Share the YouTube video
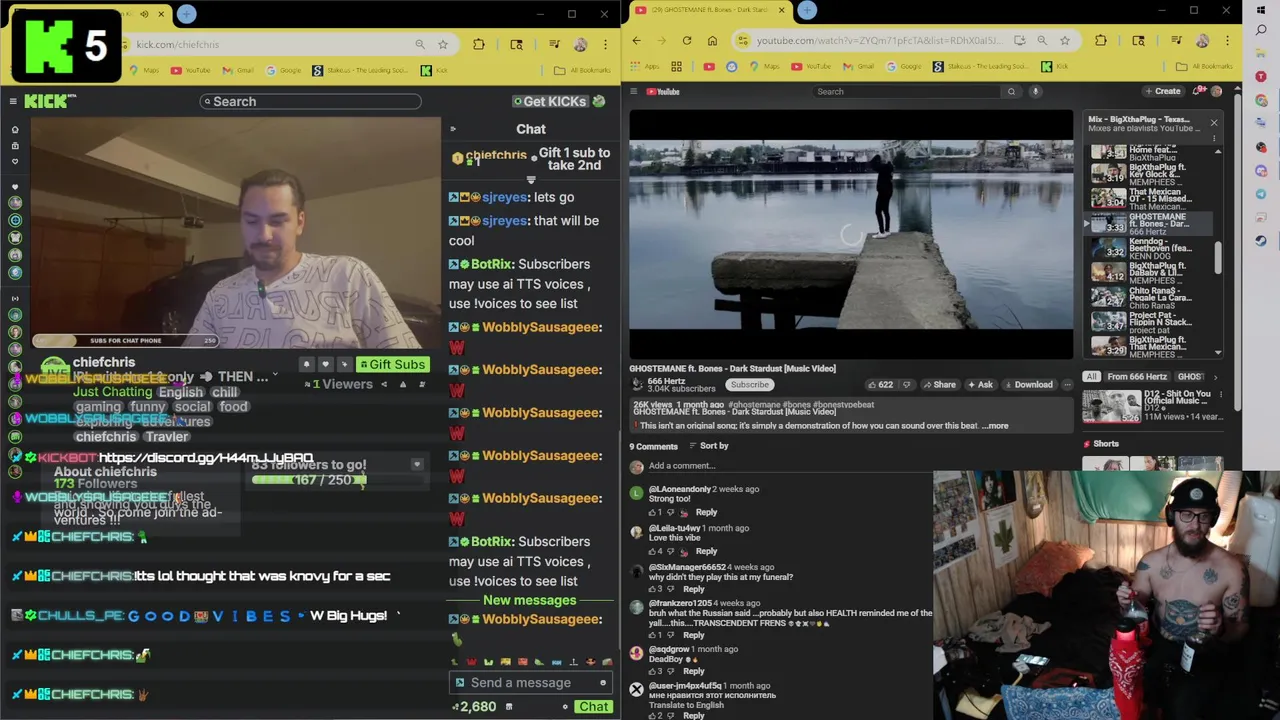The height and width of the screenshot is (720, 1280). click(939, 384)
